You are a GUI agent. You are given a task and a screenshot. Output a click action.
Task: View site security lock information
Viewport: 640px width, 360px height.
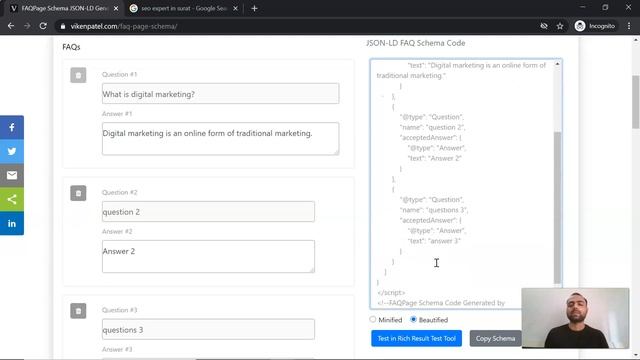(x=62, y=26)
